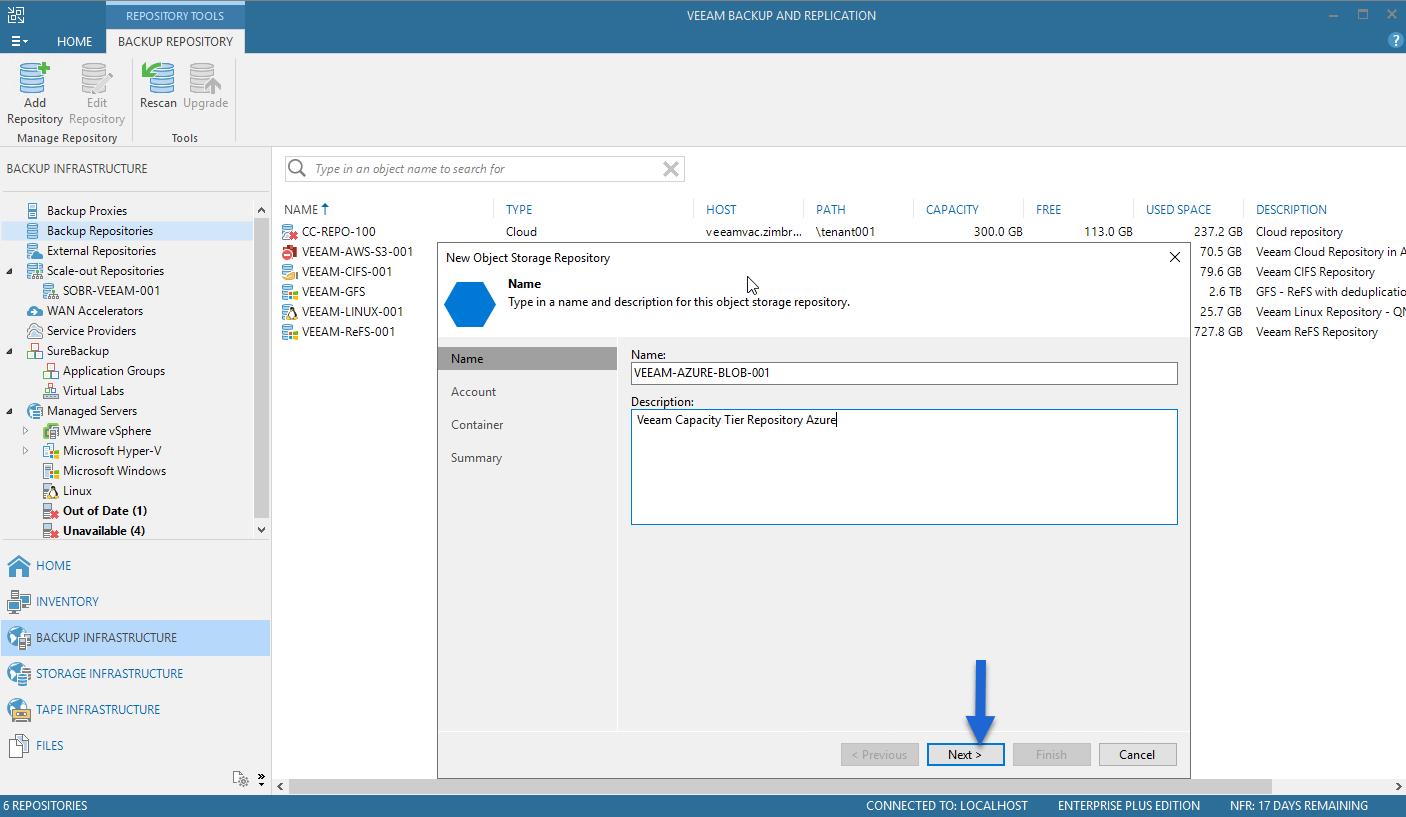
Task: Select the Name wizard step
Action: coord(528,359)
